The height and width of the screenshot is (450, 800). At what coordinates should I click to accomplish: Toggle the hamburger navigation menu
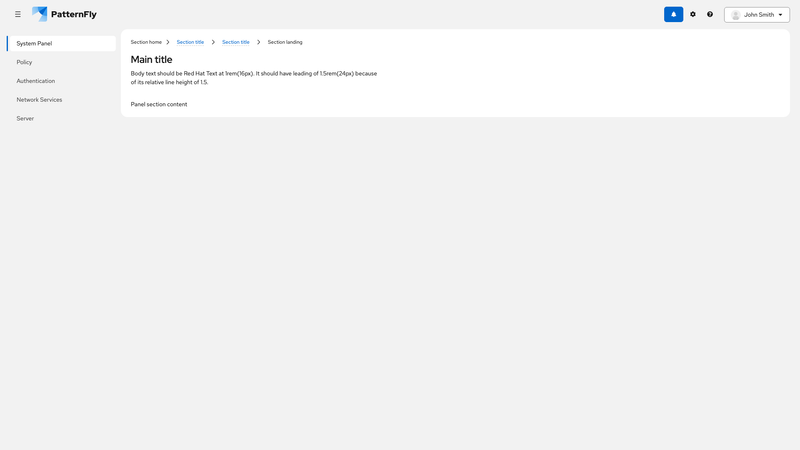(18, 14)
